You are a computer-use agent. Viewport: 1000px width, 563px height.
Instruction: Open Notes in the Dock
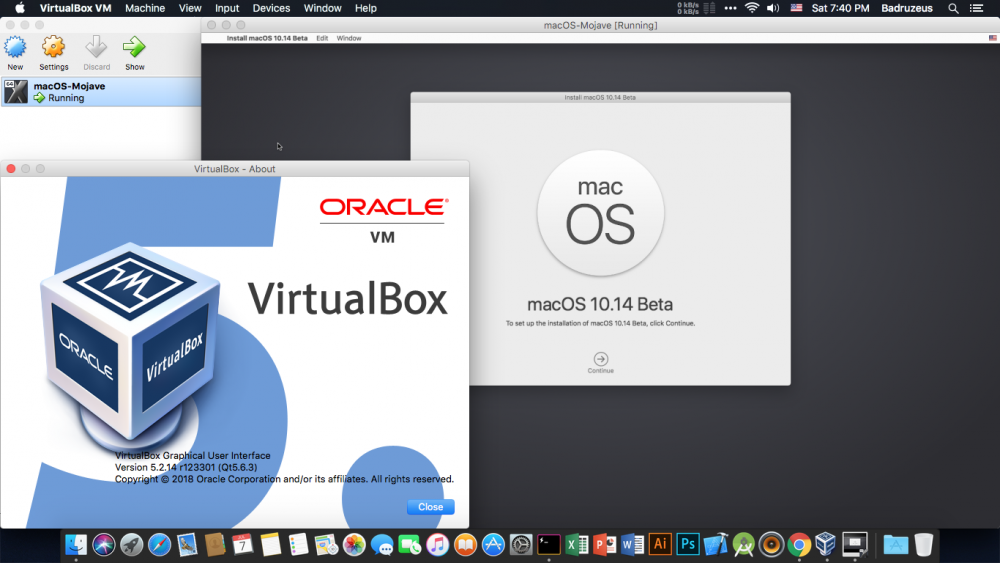point(270,545)
